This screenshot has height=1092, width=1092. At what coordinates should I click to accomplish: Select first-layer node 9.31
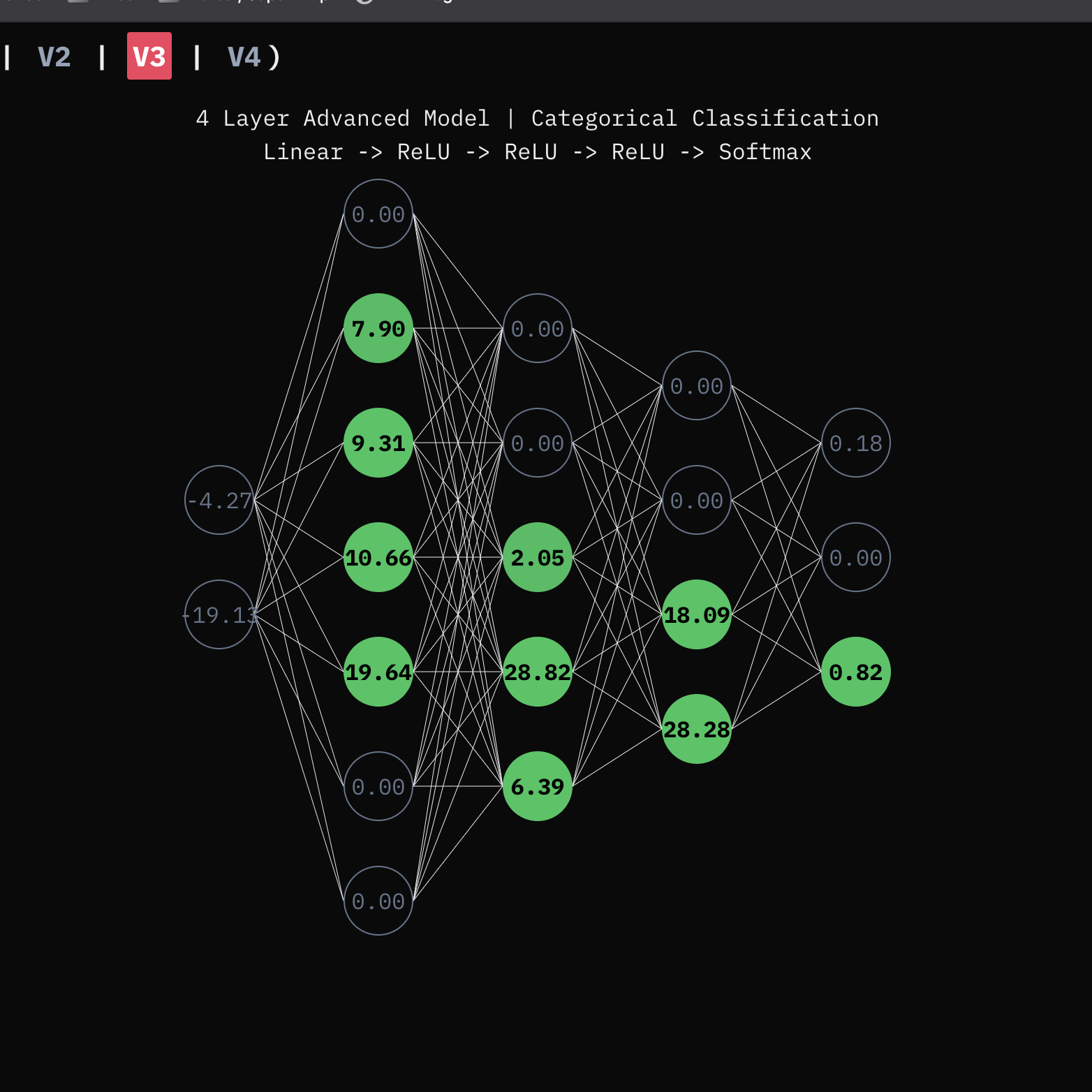coord(378,443)
